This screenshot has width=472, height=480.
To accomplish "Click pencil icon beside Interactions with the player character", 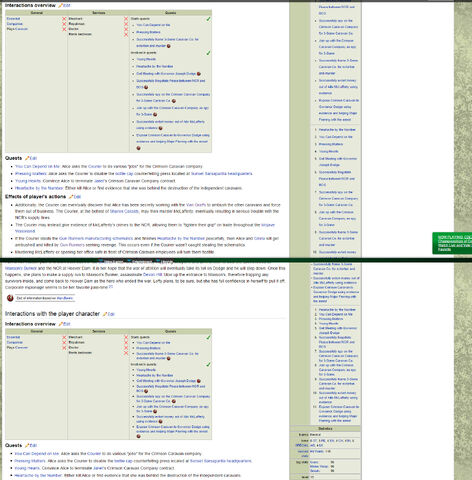I will coord(105,314).
